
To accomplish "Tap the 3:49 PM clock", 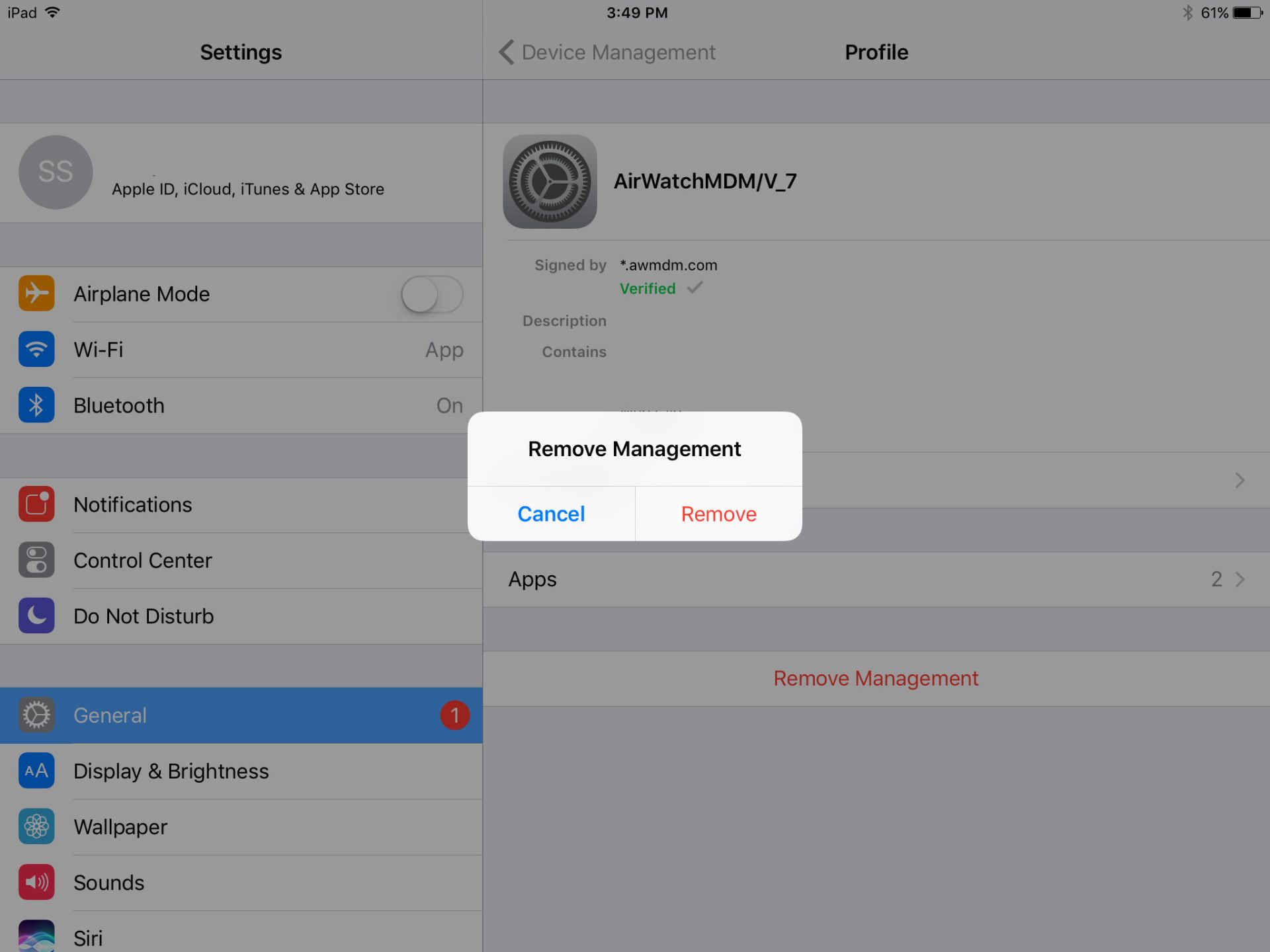I will (x=637, y=13).
